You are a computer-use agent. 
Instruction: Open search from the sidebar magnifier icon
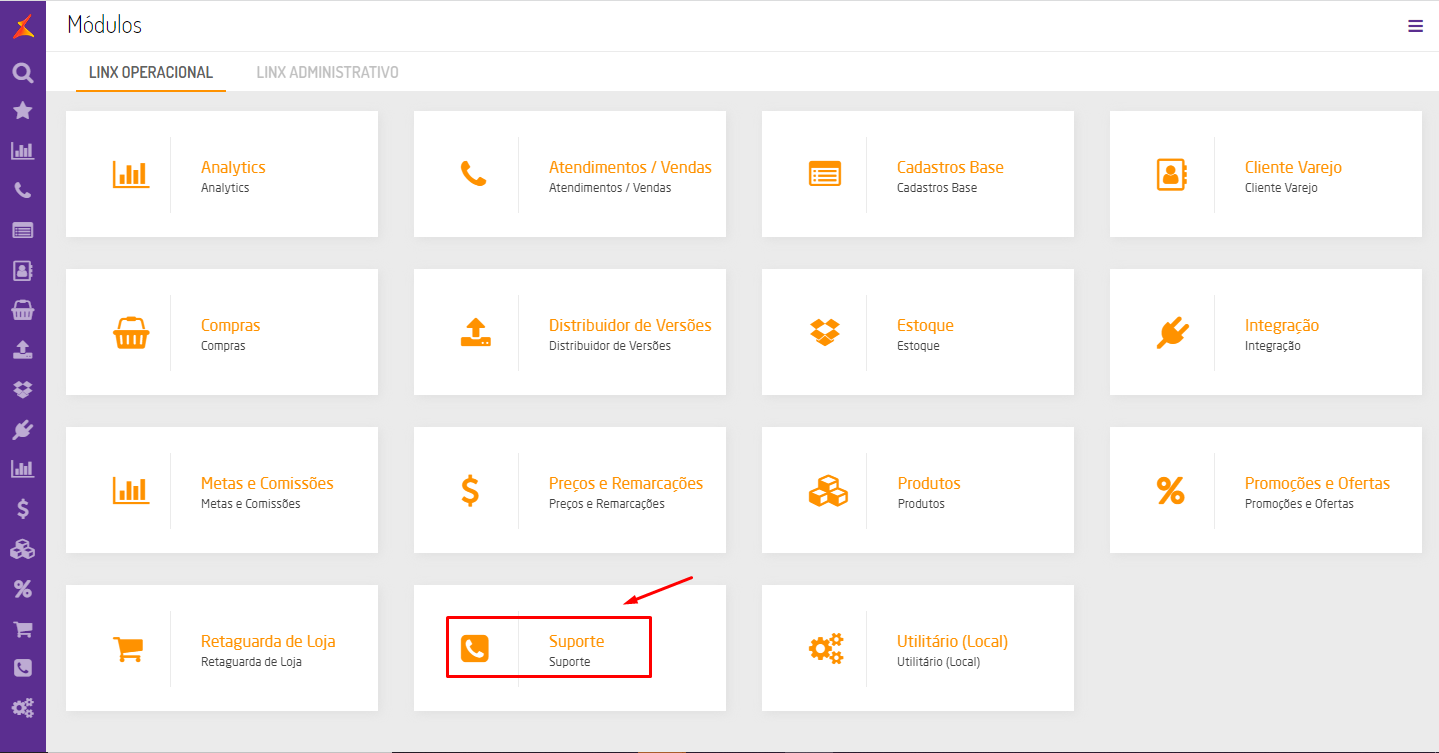[22, 72]
